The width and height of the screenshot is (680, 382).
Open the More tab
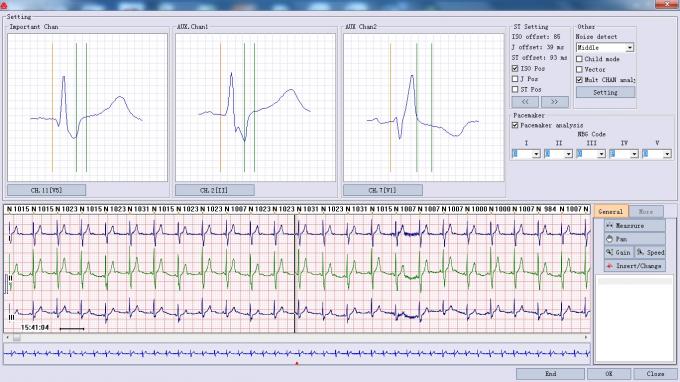[x=646, y=212]
